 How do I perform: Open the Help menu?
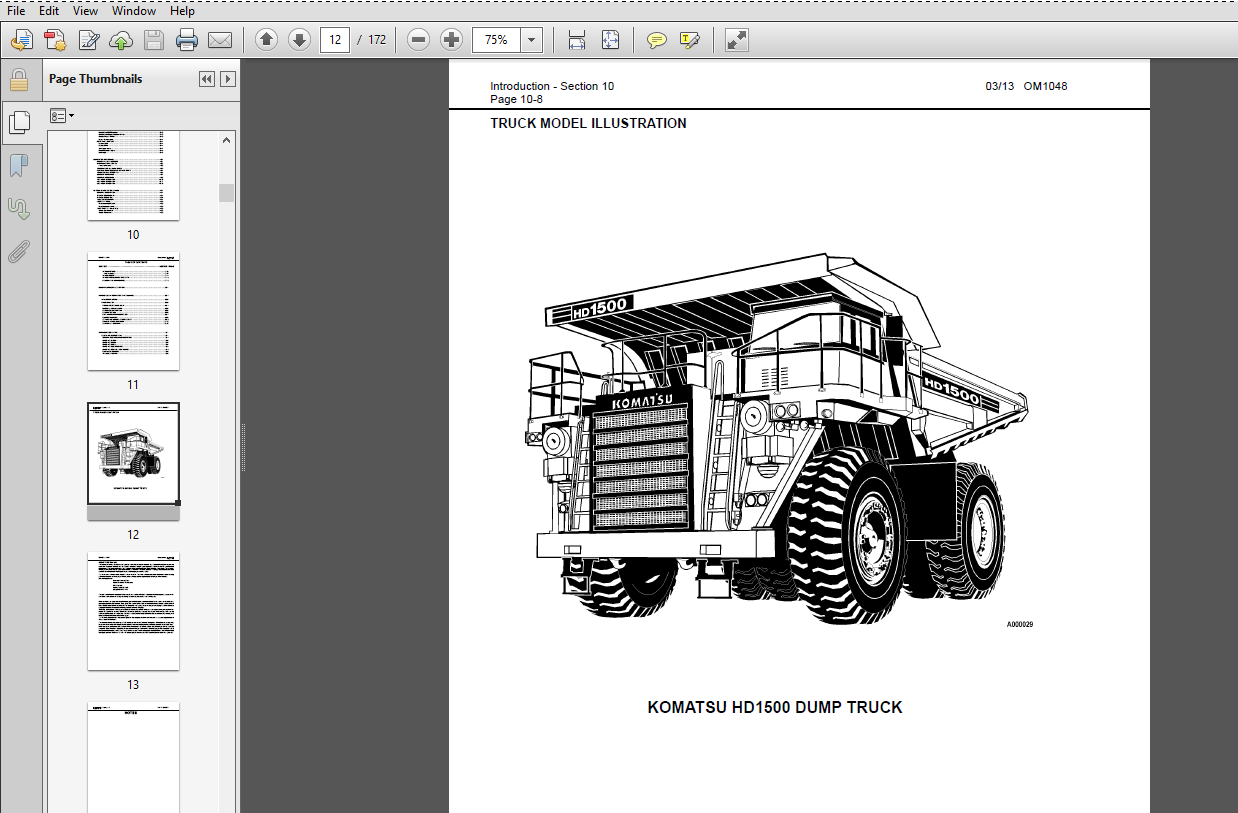[x=182, y=11]
